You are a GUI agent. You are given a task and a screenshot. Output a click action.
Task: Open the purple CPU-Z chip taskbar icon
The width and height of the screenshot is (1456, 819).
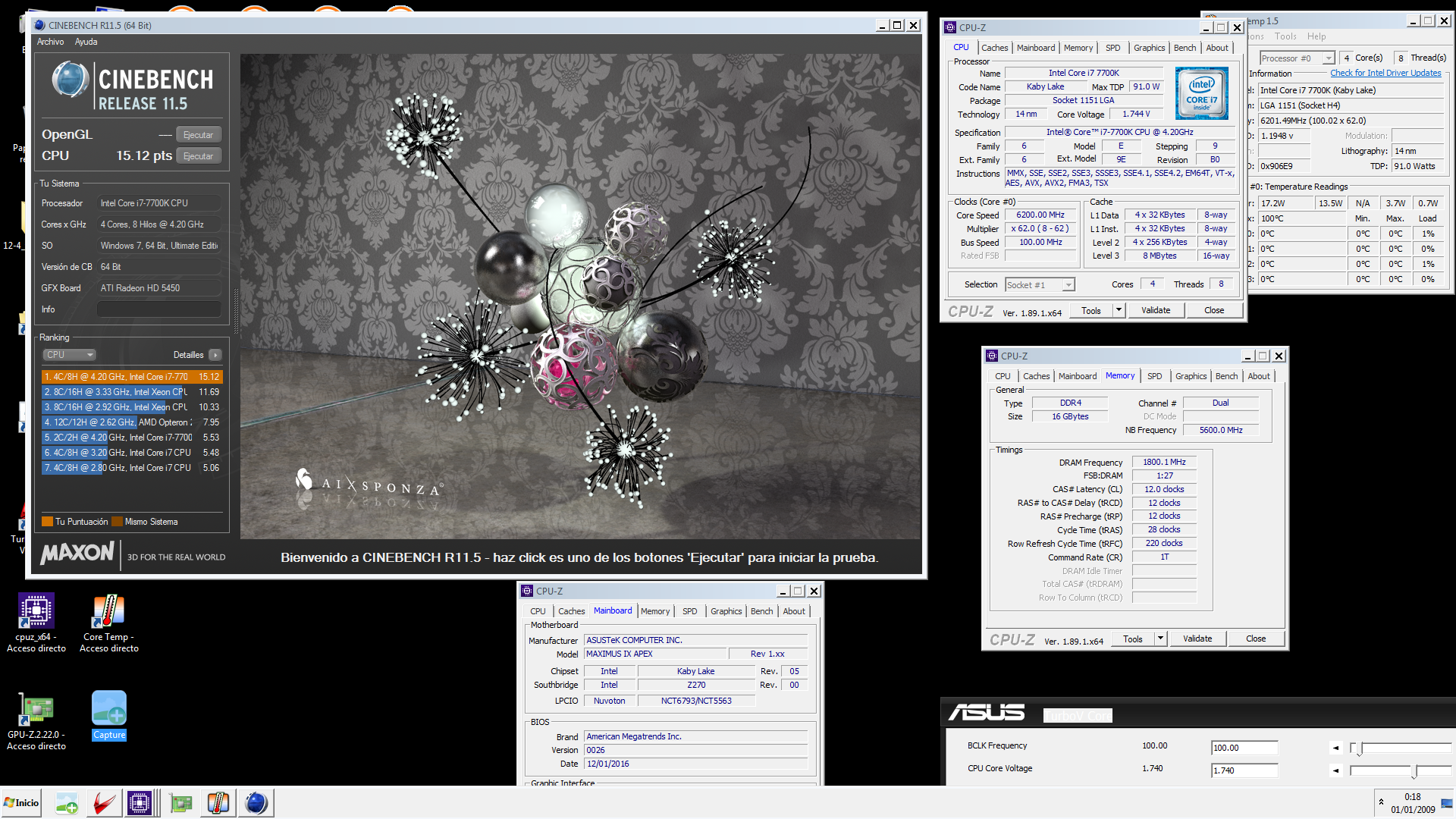[x=140, y=803]
